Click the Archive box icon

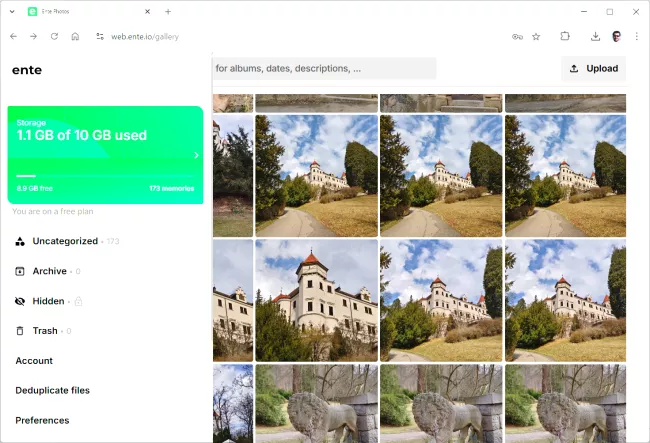coord(20,272)
